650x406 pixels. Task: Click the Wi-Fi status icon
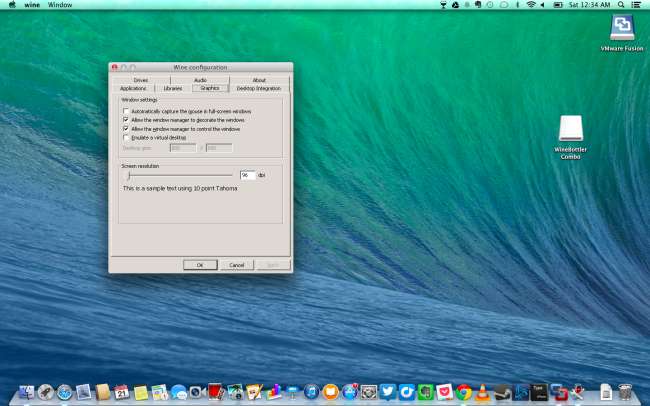pos(531,5)
